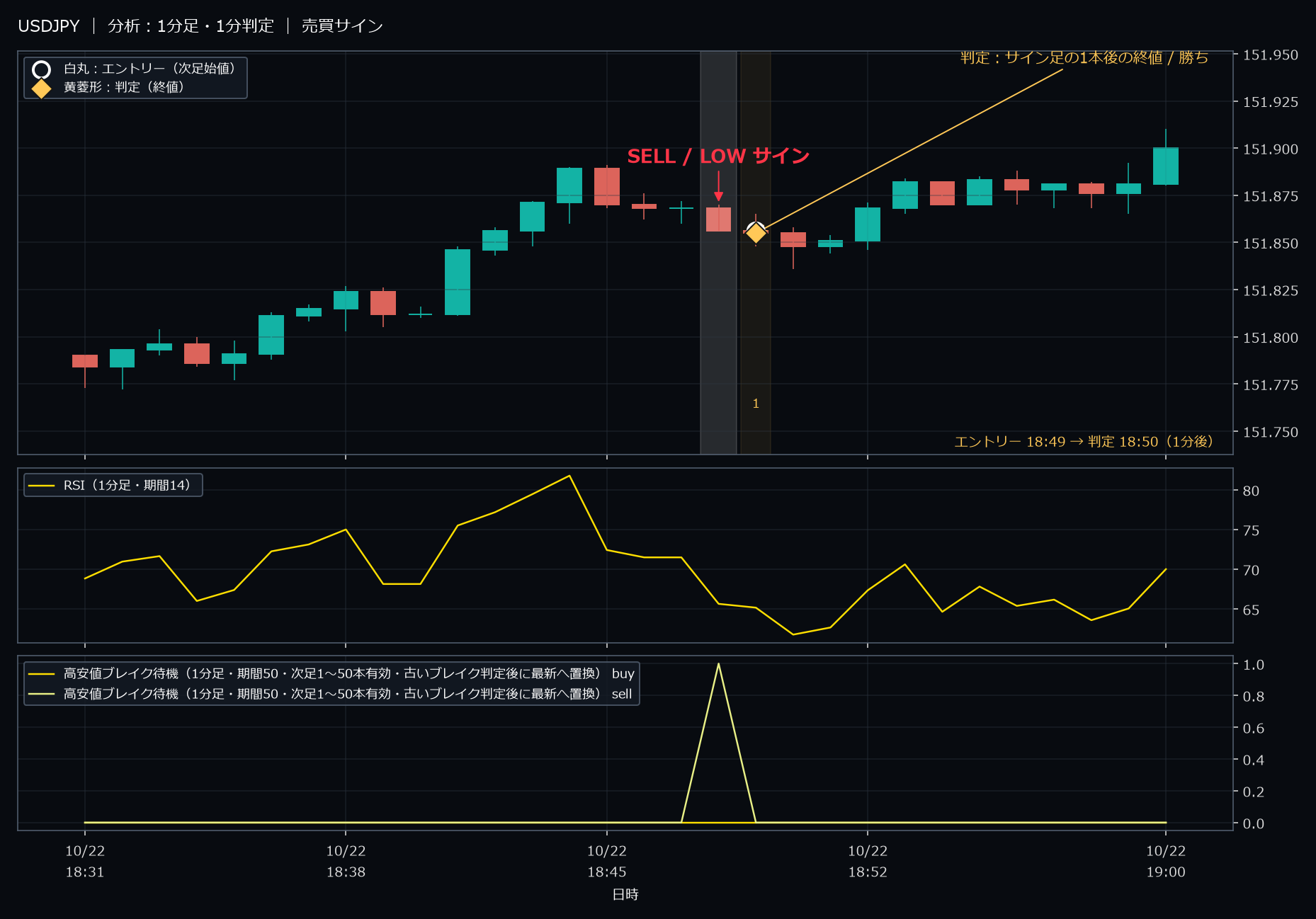
Task: Click the 高安値ブレイク待機 buy legend entry
Action: (x=331, y=674)
